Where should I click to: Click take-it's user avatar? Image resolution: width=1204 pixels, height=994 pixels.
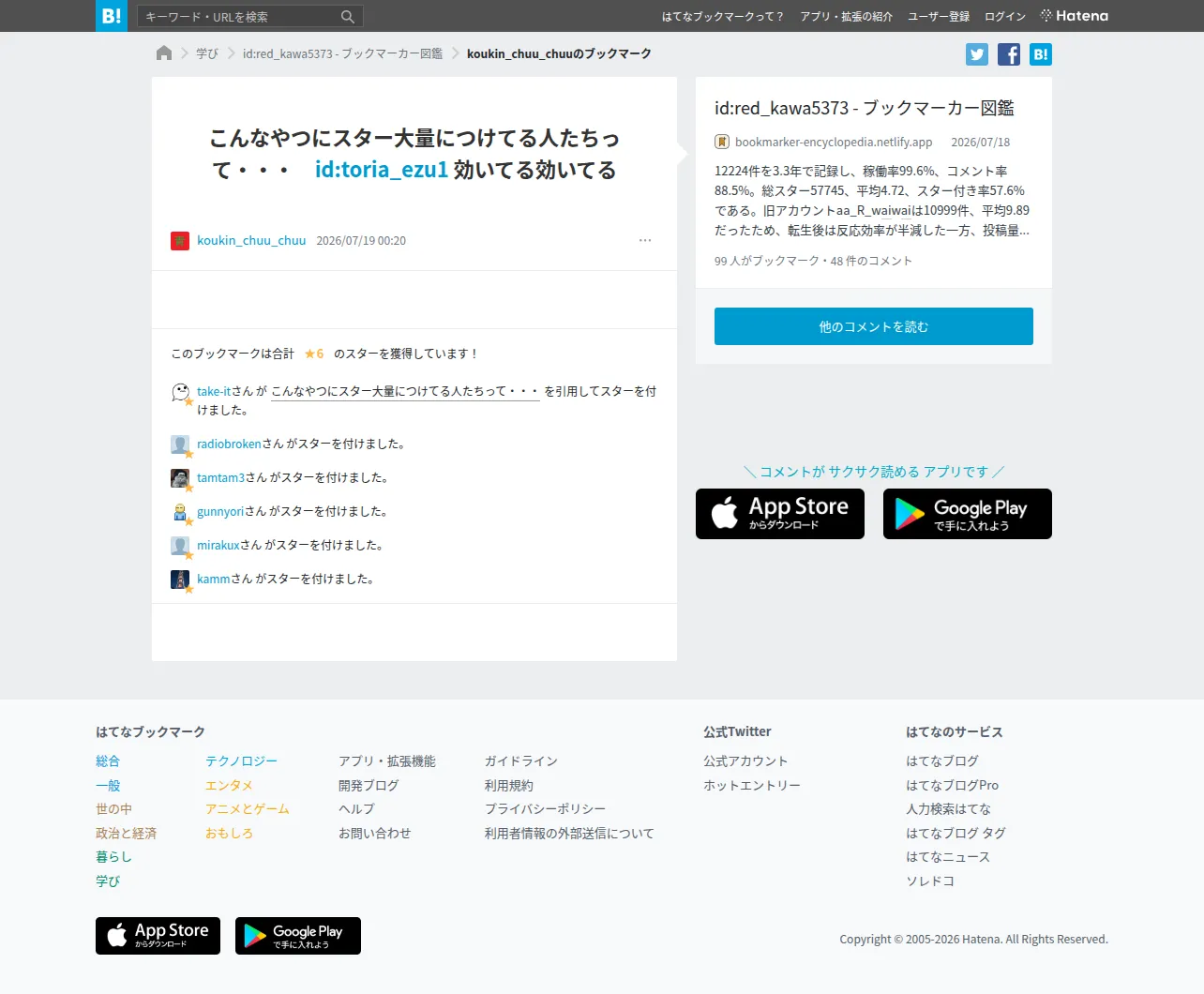180,392
